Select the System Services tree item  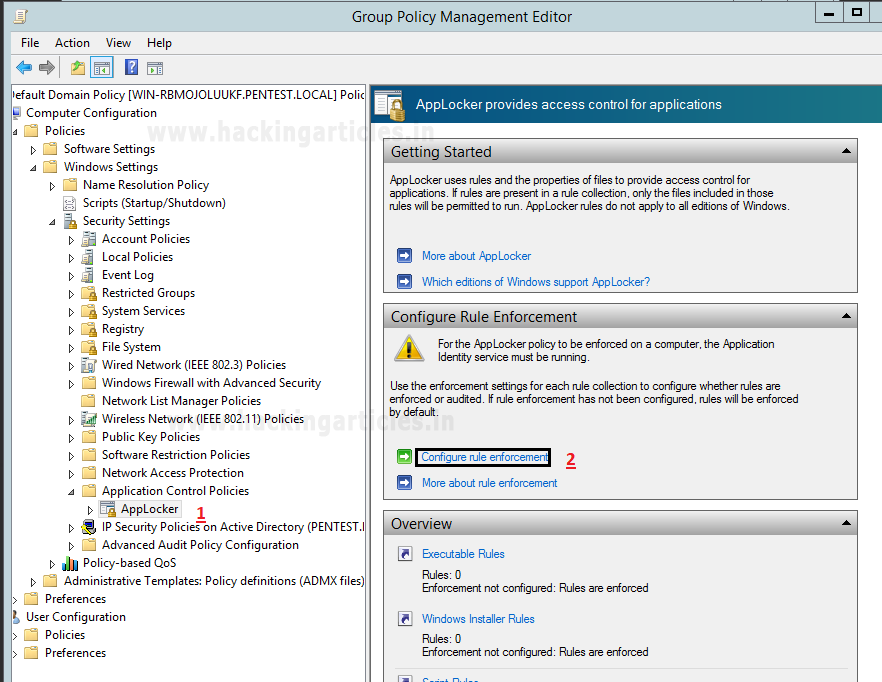(x=143, y=311)
